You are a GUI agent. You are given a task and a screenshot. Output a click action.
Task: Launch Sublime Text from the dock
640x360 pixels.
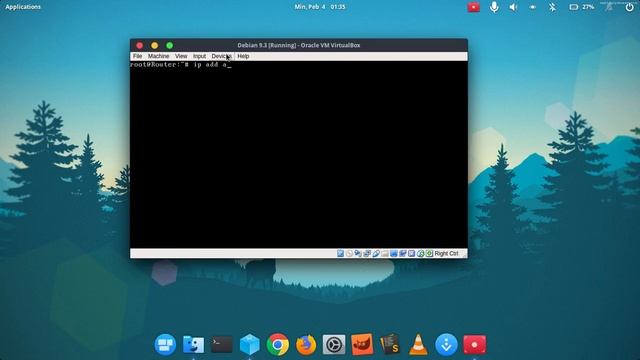(390, 344)
